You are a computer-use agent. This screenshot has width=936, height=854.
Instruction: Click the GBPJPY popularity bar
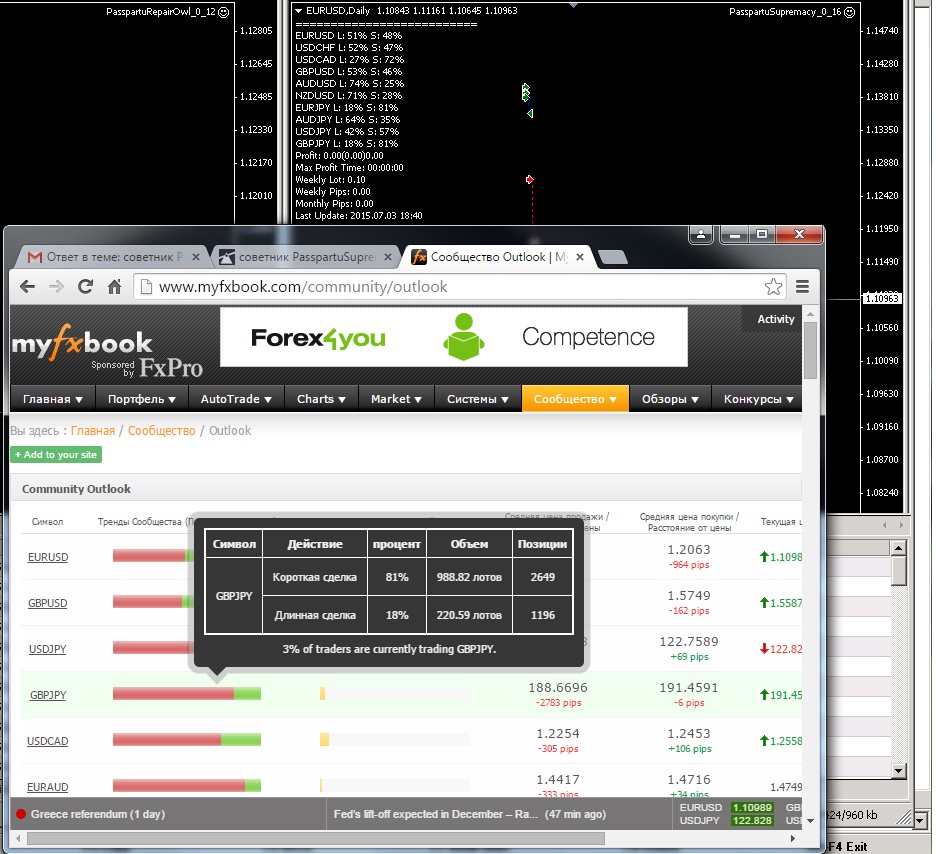[x=395, y=693]
